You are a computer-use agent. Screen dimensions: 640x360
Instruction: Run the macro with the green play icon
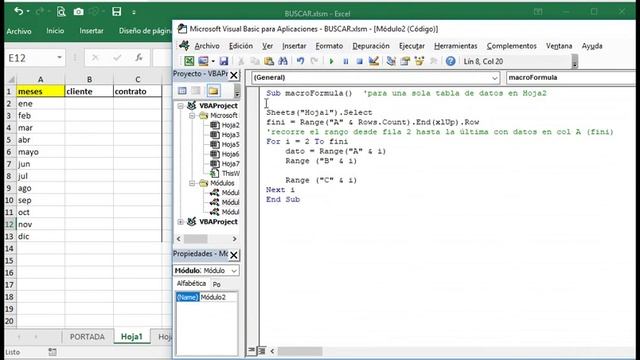331,61
